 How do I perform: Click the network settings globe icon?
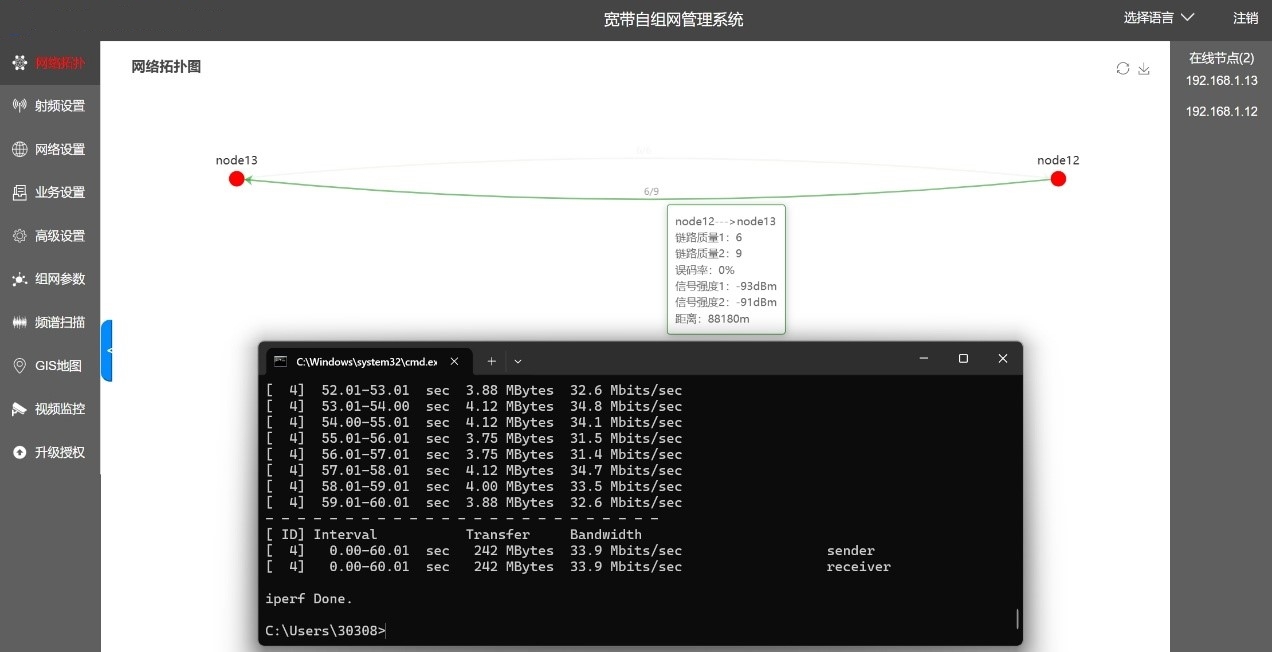(19, 149)
